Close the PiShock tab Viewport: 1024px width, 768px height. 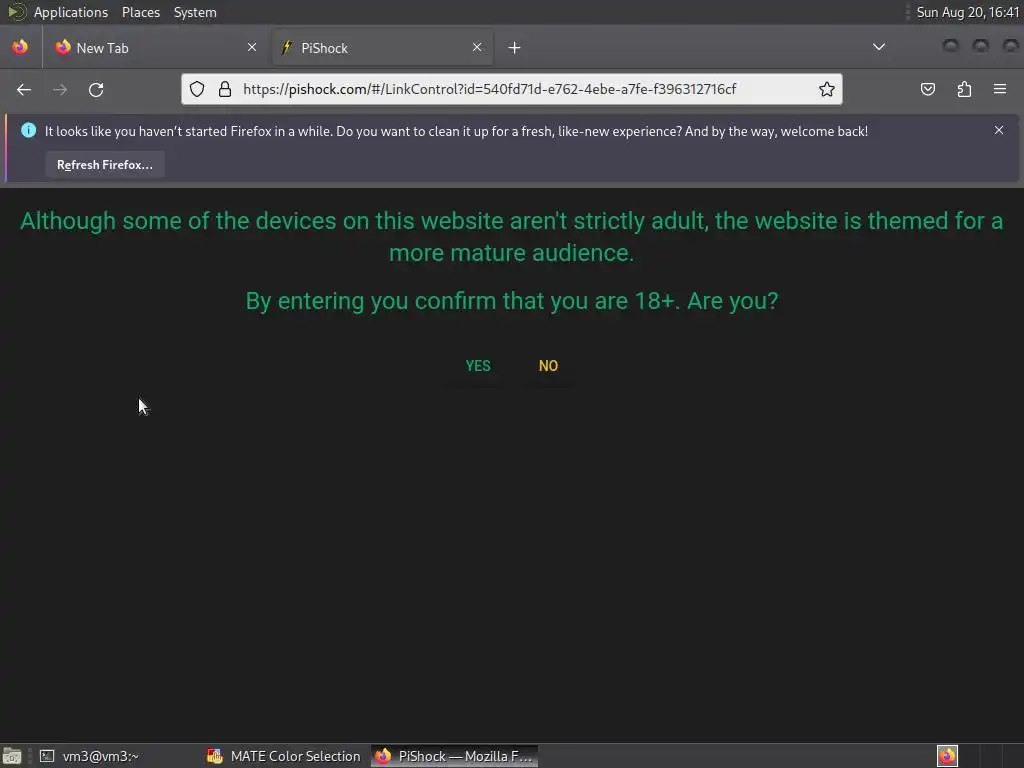(x=477, y=47)
